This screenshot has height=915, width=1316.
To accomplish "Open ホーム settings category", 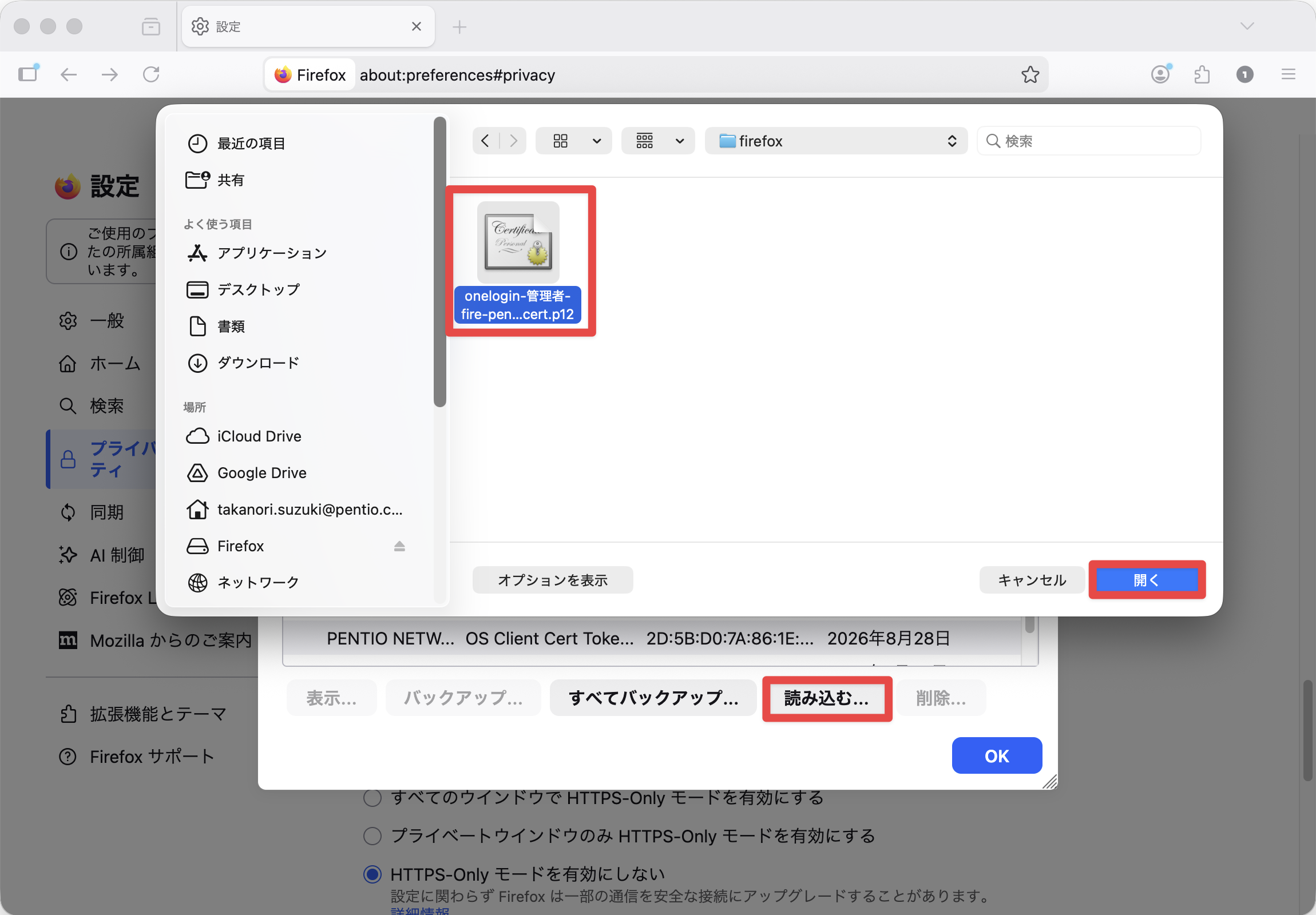I will [100, 363].
